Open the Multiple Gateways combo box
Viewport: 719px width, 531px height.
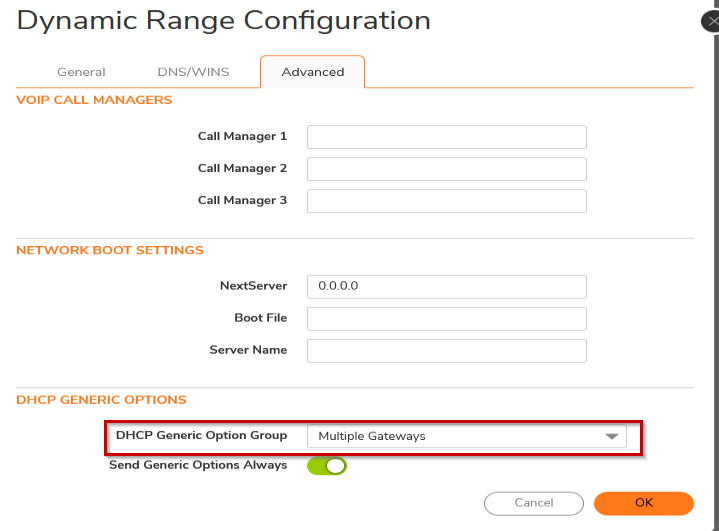point(465,436)
